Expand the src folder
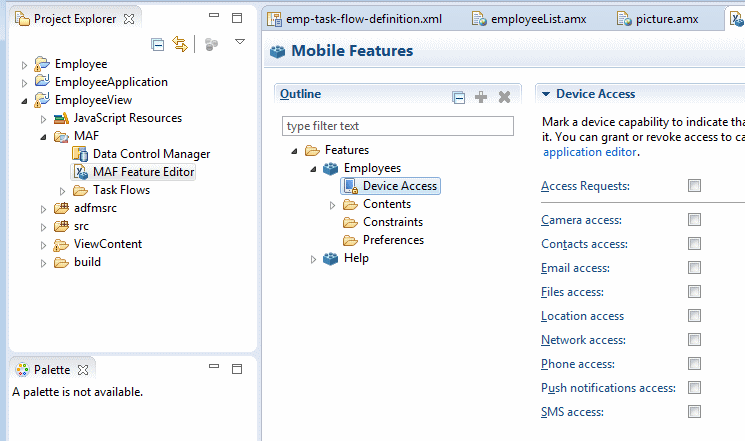The height and width of the screenshot is (441, 745). coord(43,228)
